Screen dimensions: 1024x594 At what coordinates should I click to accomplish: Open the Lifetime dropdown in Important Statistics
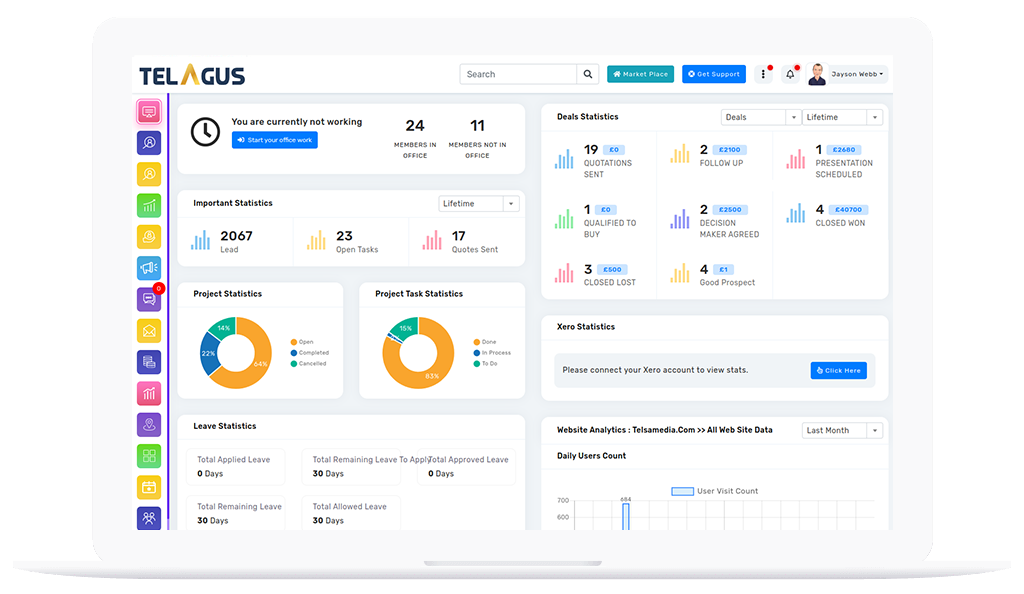click(478, 203)
